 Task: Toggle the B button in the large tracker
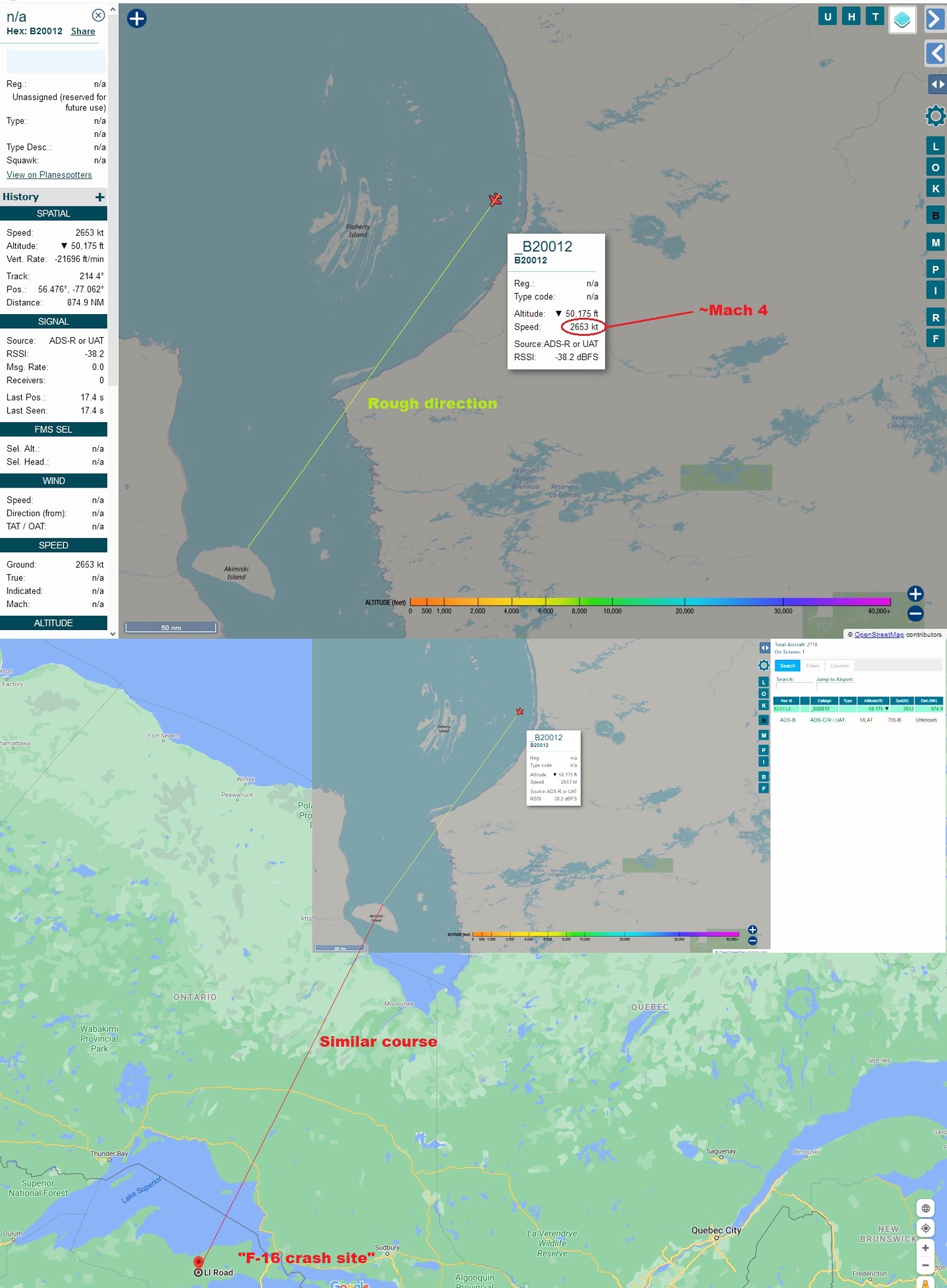point(935,215)
